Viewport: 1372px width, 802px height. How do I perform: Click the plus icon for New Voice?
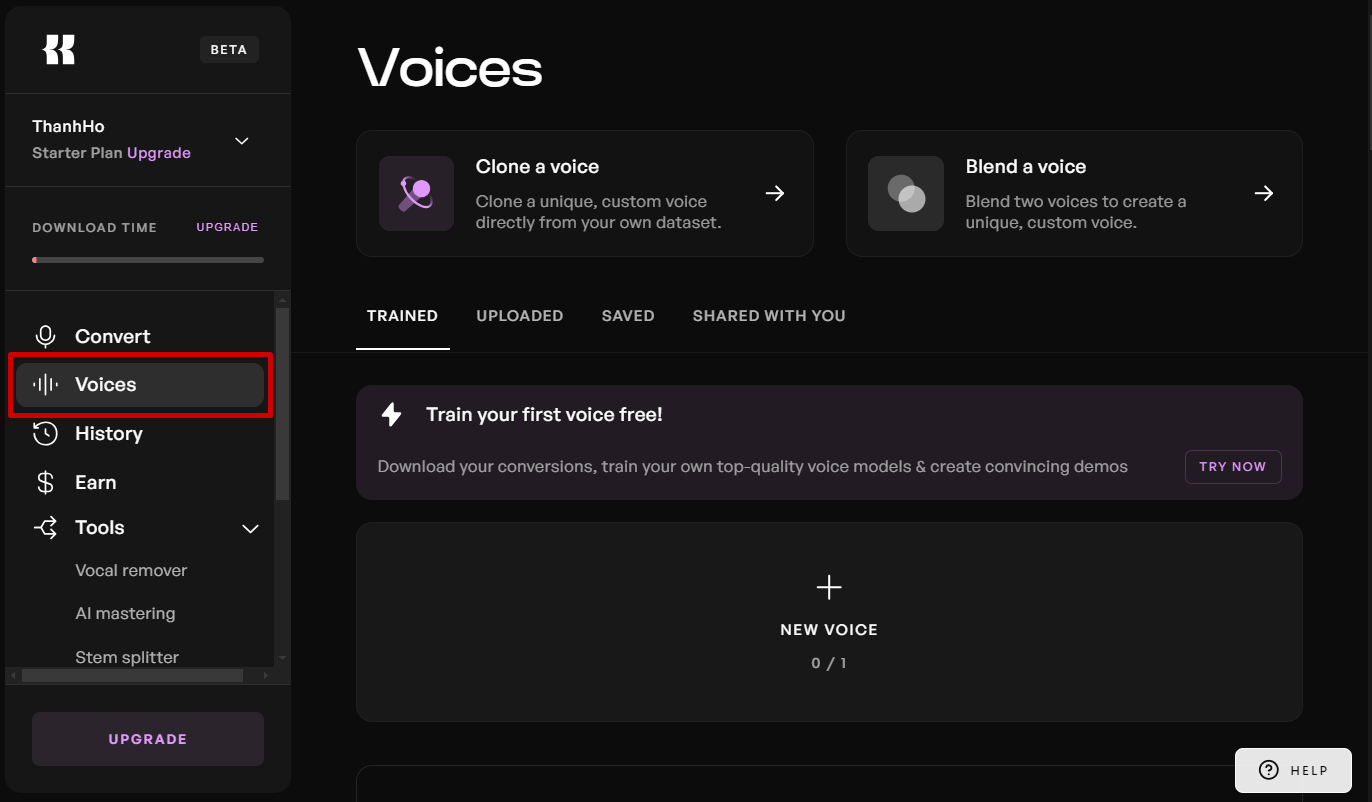[829, 587]
